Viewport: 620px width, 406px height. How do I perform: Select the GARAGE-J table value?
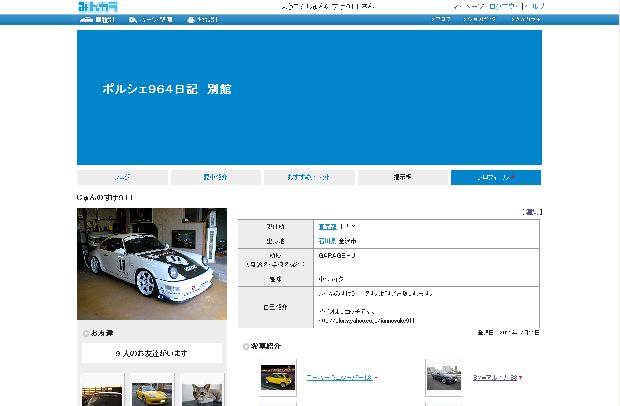coord(337,255)
